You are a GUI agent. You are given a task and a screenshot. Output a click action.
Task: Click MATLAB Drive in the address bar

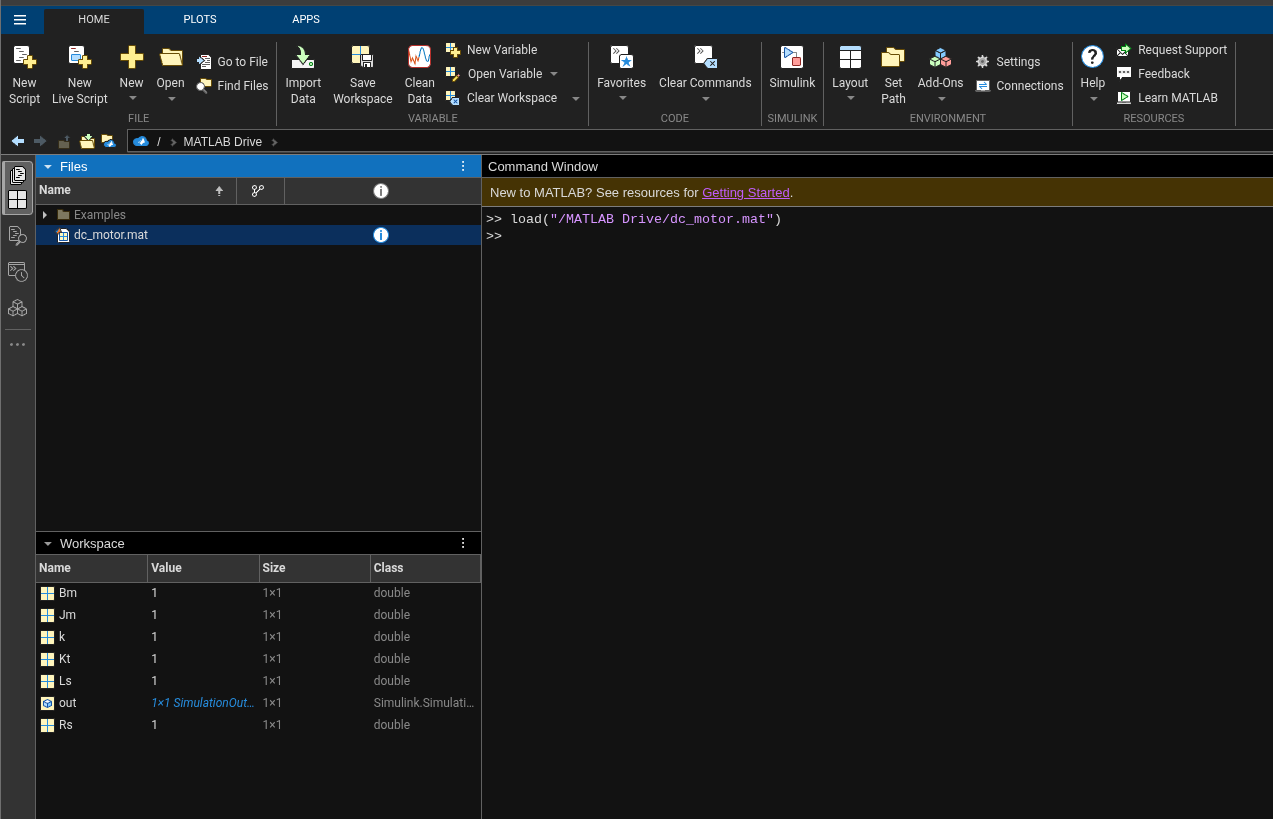222,142
